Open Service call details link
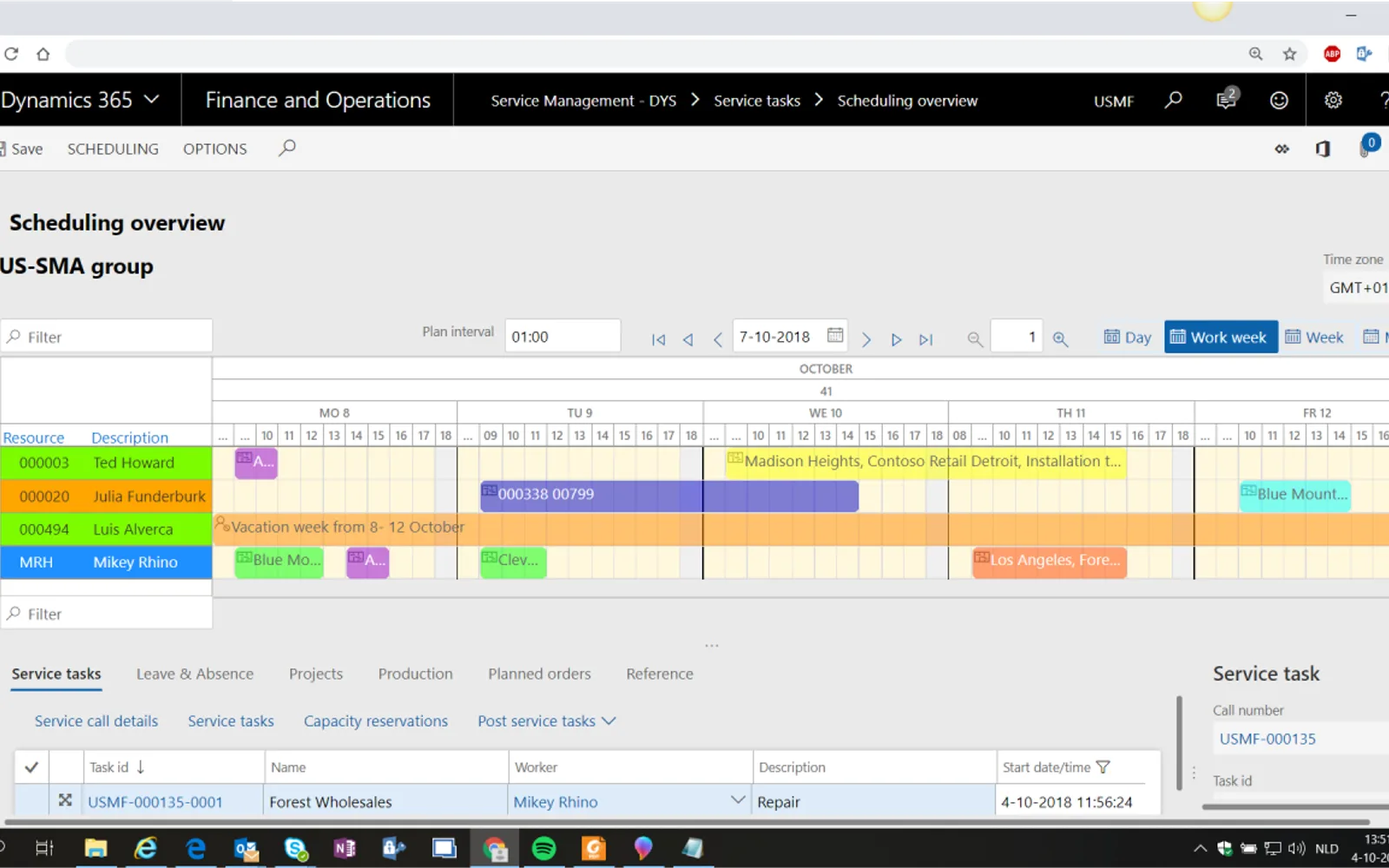This screenshot has height=868, width=1389. (96, 721)
